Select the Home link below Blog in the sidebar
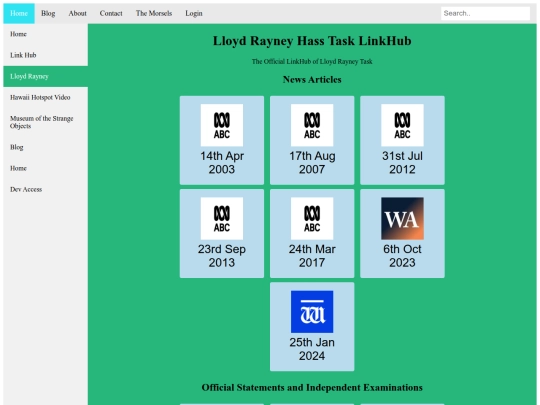Viewport: 540px width, 405px height. click(x=45, y=168)
